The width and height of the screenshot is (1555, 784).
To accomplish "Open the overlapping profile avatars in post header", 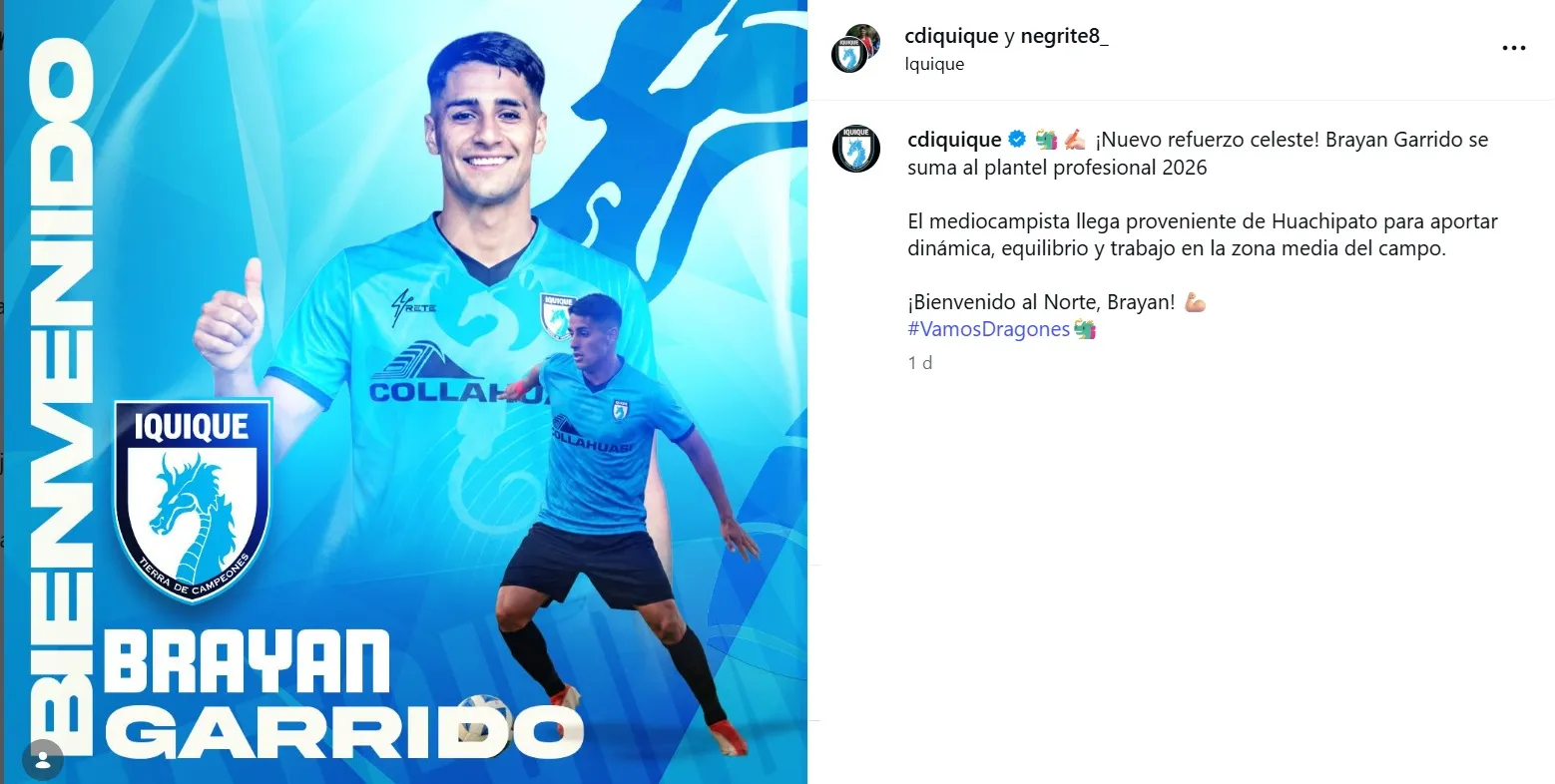I will coord(856,49).
